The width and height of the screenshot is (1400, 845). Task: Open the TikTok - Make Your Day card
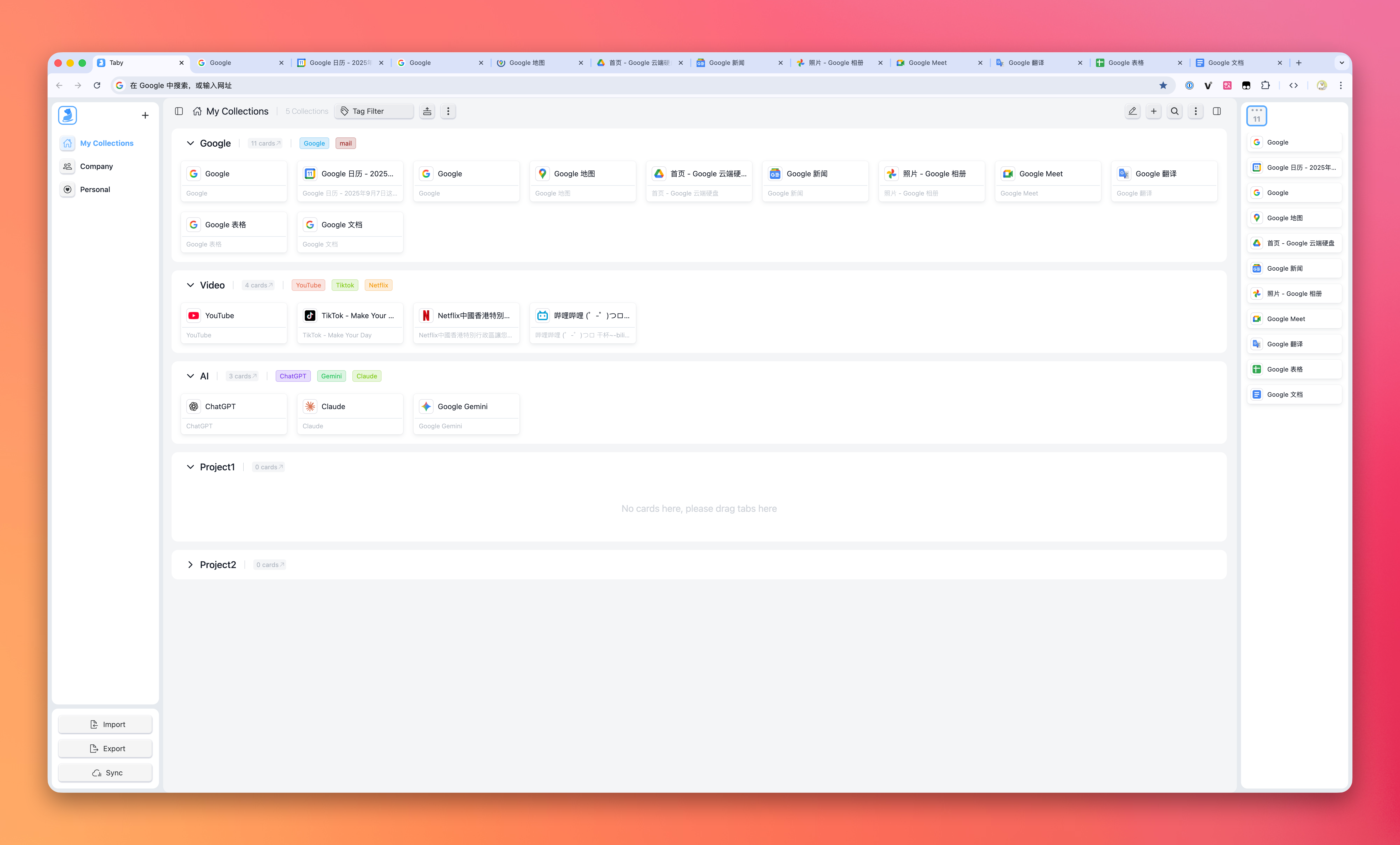tap(350, 323)
